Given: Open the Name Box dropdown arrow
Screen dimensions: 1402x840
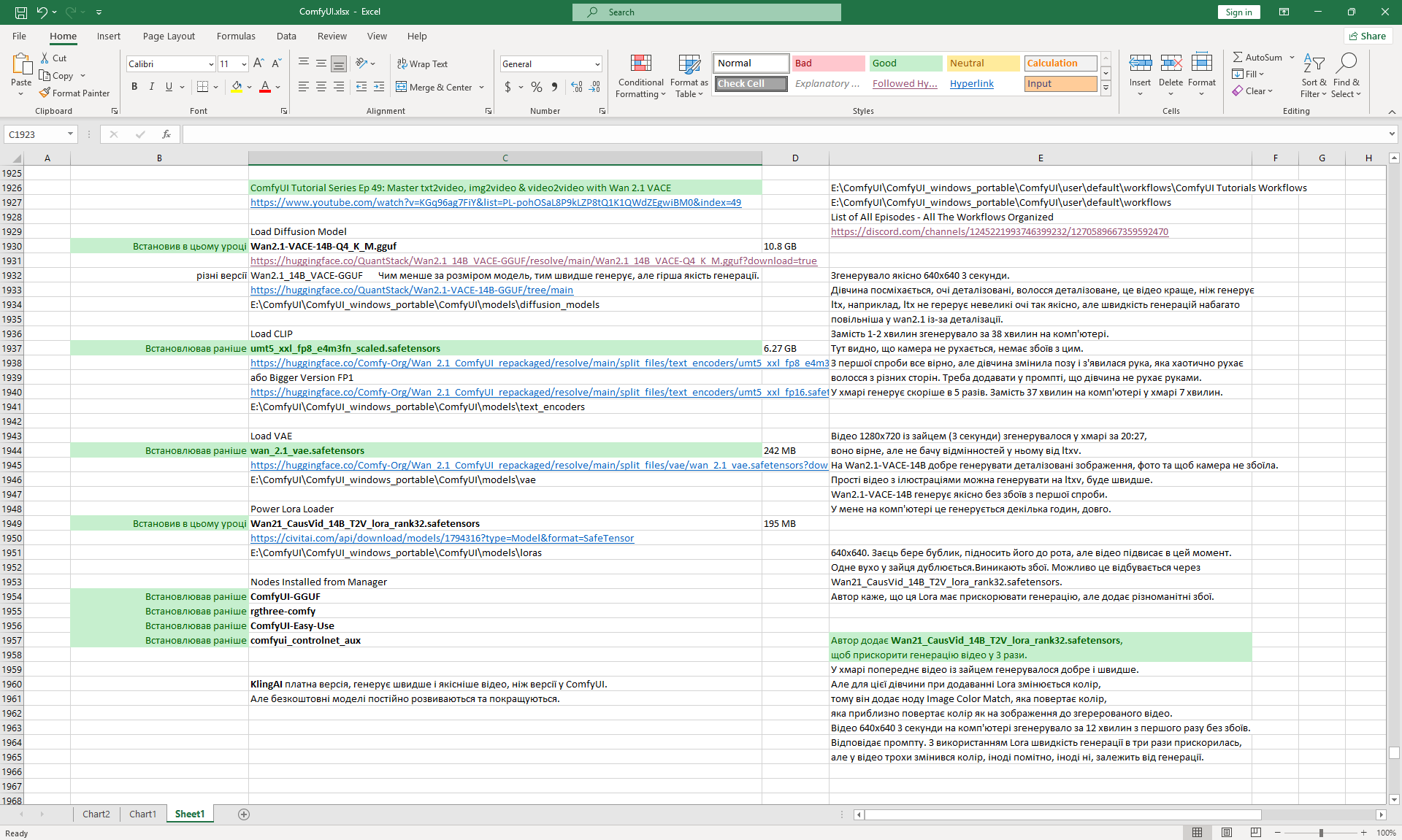Looking at the screenshot, I should (70, 134).
